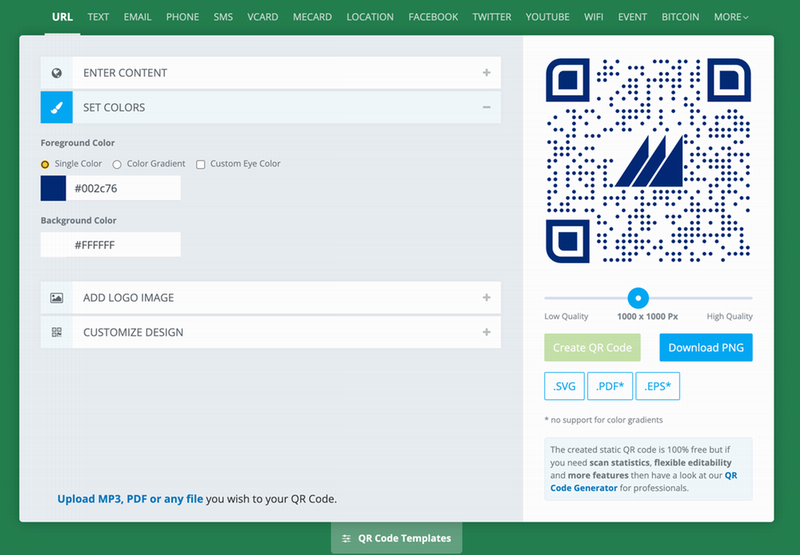This screenshot has width=800, height=555.
Task: Select the Color Gradient radio button
Action: click(117, 164)
